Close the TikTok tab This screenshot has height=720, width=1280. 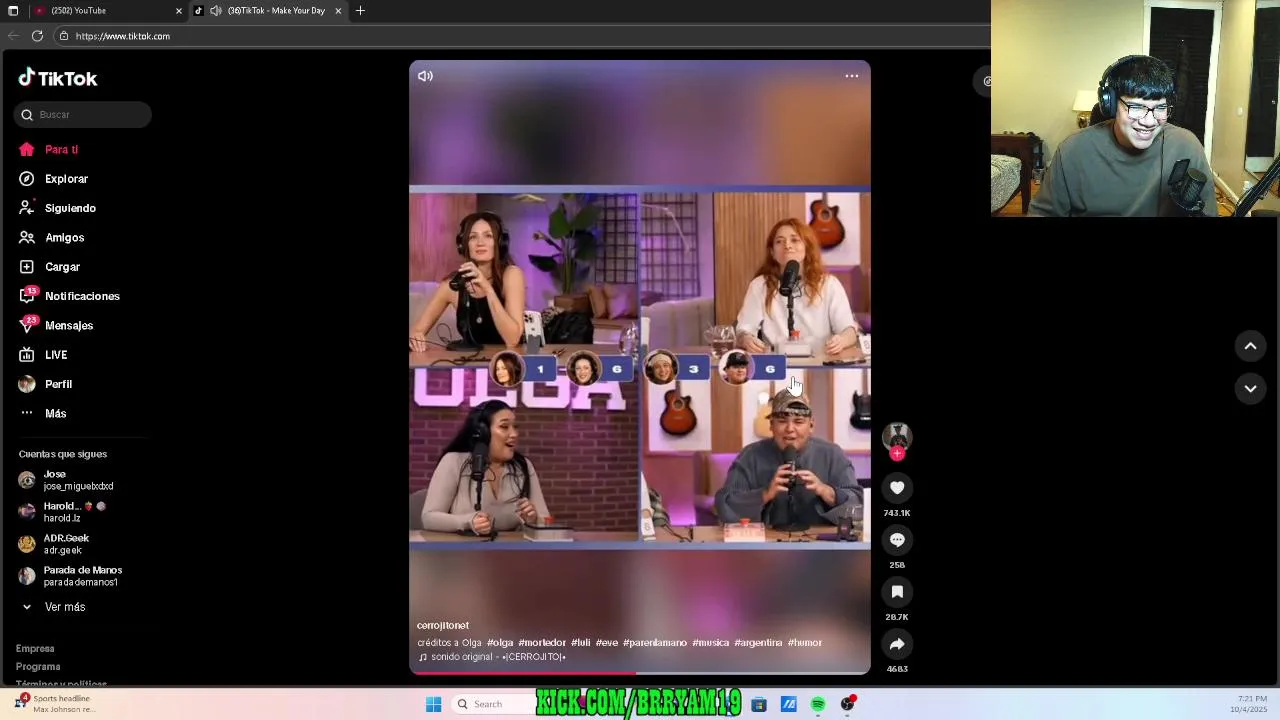338,11
